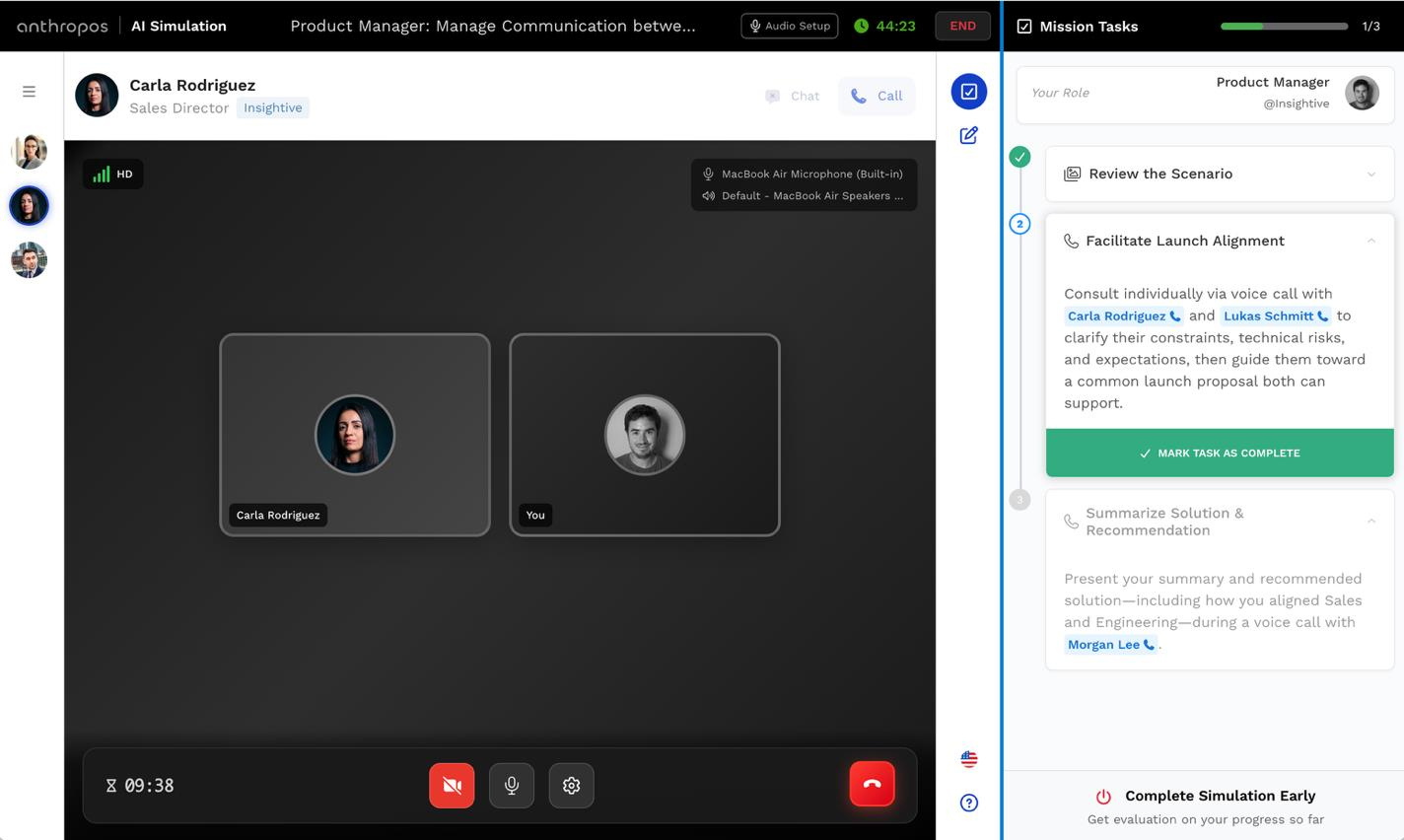1404x840 pixels.
Task: Click the You video tile
Action: (645, 435)
